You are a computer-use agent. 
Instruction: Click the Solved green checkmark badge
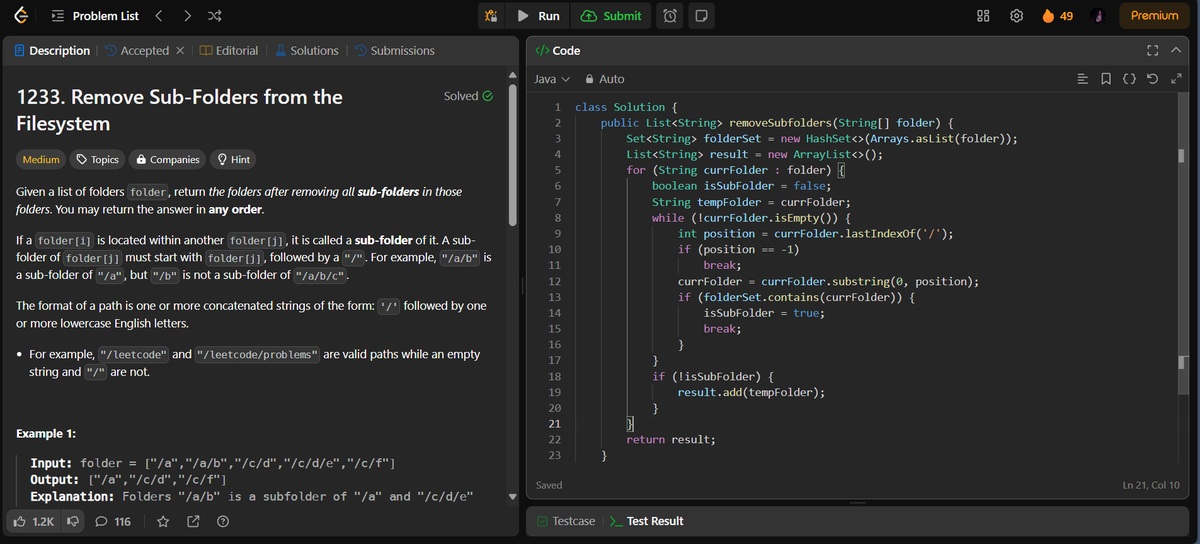(x=468, y=96)
